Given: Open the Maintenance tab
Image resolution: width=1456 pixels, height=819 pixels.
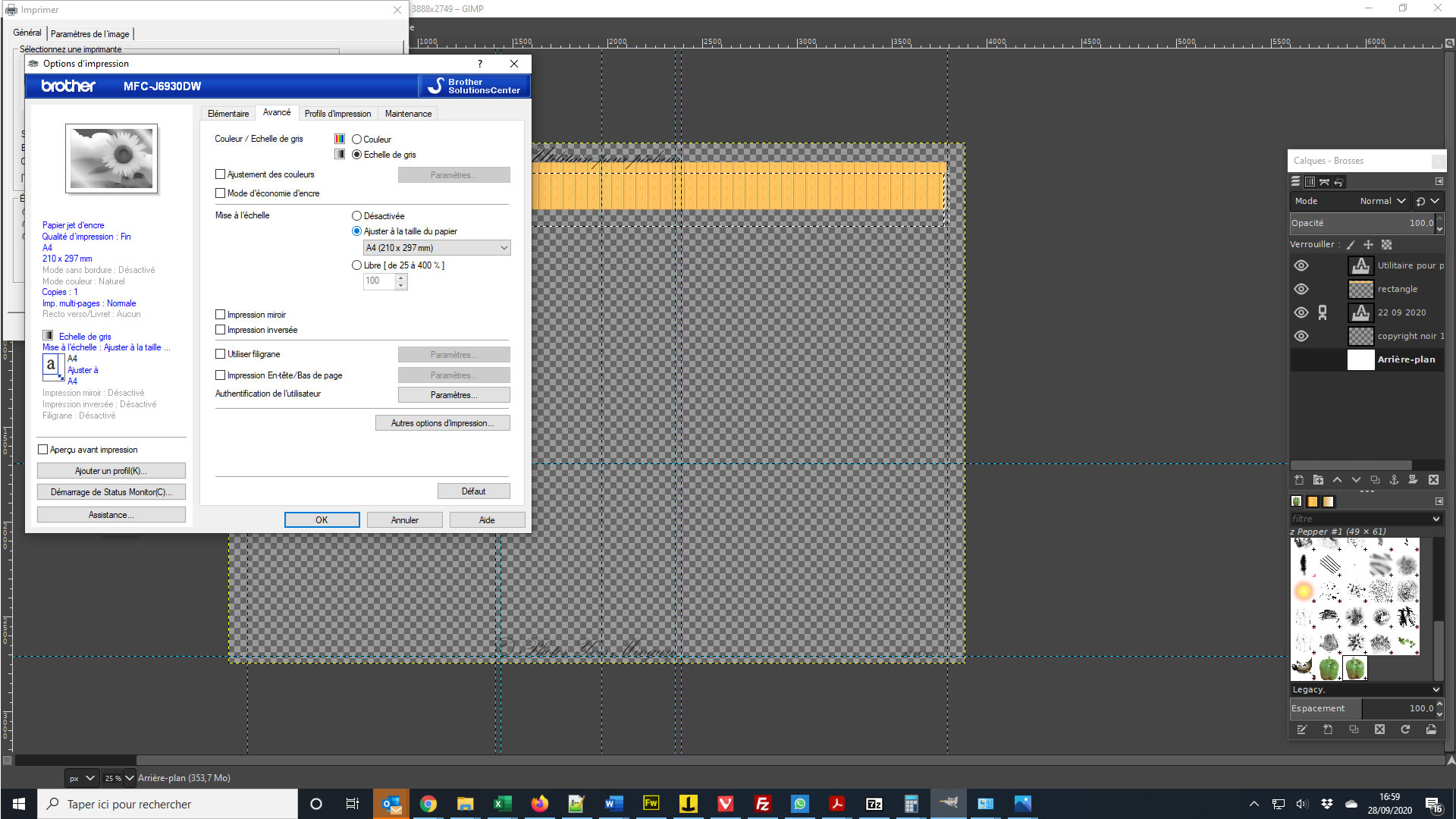Looking at the screenshot, I should (x=408, y=114).
